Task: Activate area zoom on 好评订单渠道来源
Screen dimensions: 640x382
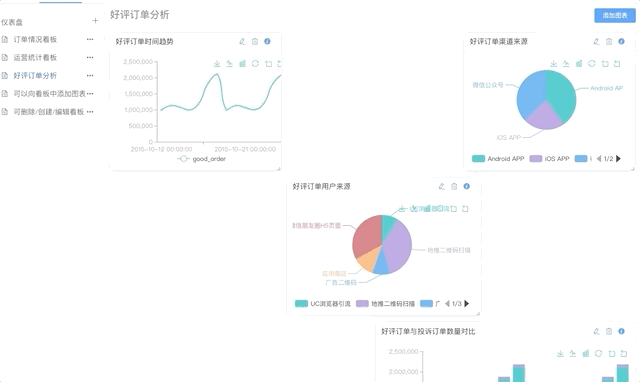Action: (605, 64)
